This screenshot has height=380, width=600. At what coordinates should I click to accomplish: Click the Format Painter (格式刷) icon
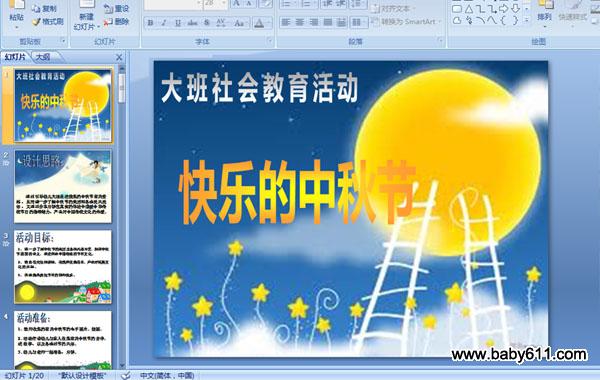click(48, 22)
